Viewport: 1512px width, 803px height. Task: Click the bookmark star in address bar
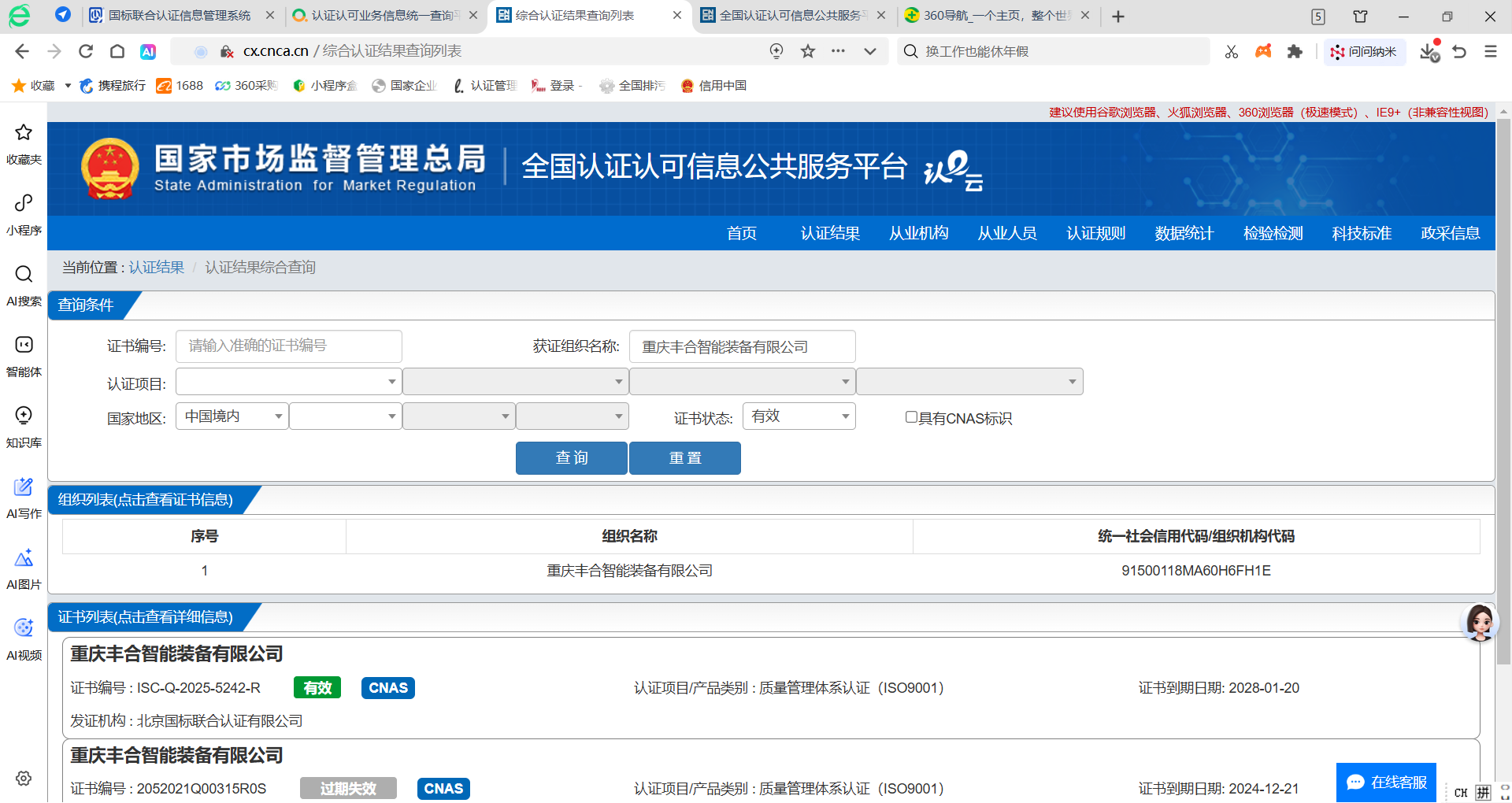coord(807,51)
